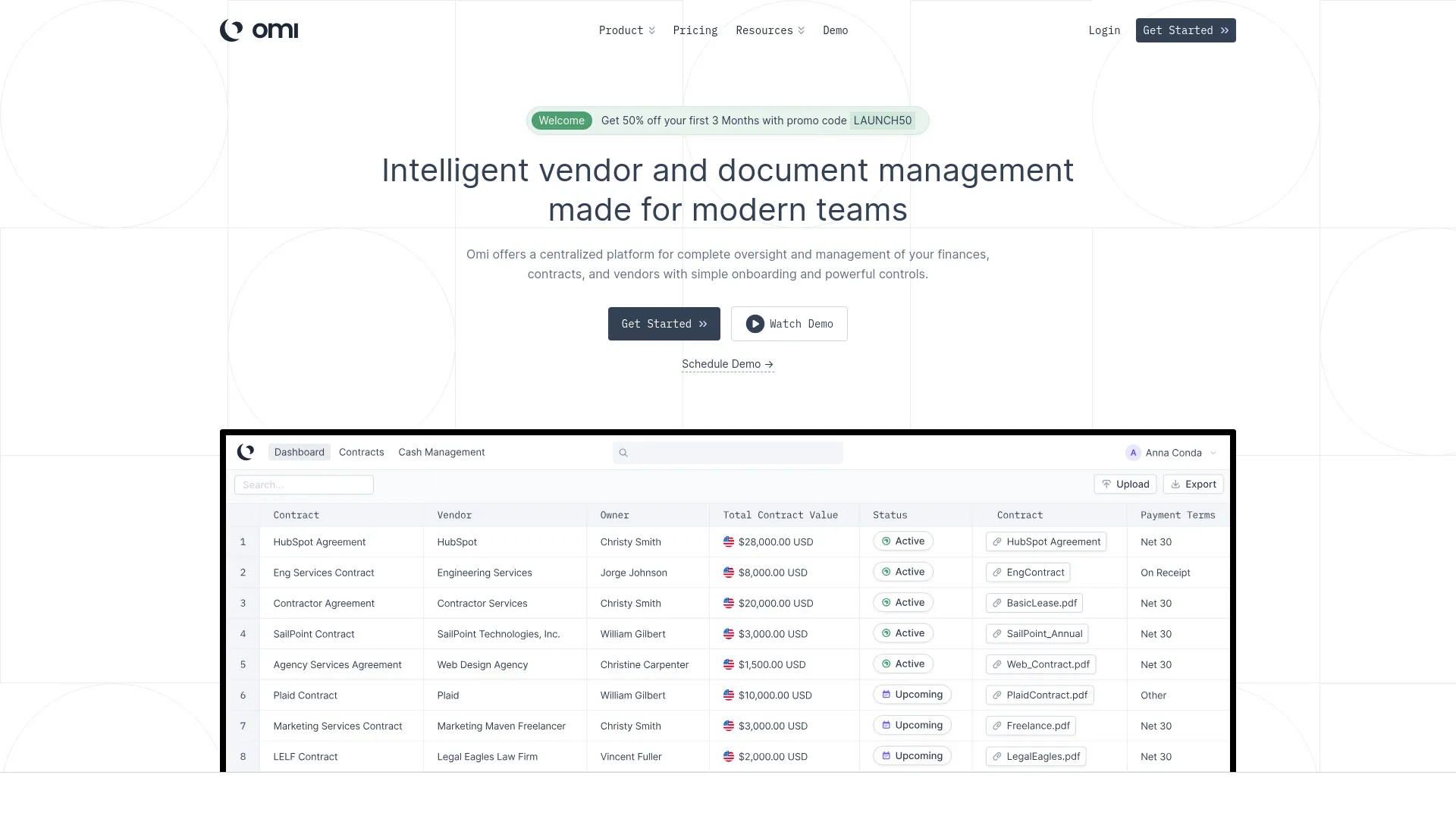Expand the Resources dropdown menu
Viewport: 1456px width, 819px height.
pyautogui.click(x=770, y=30)
